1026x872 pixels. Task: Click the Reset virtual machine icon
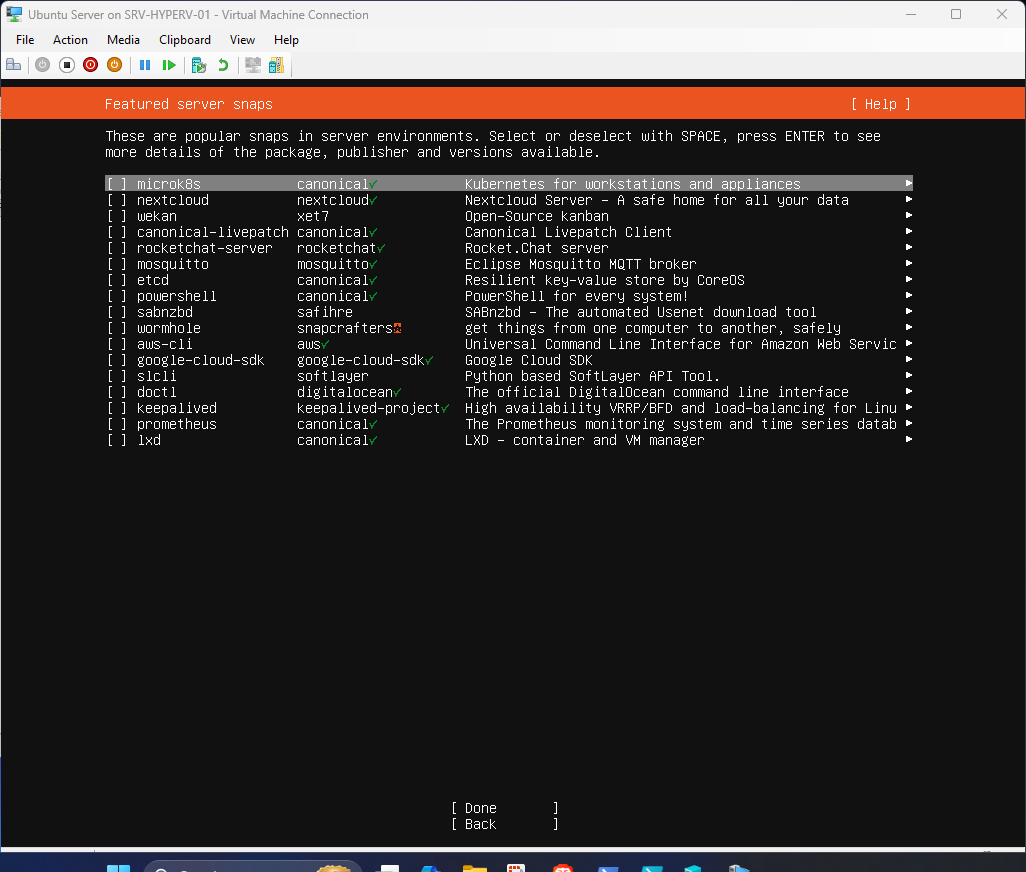(x=169, y=65)
